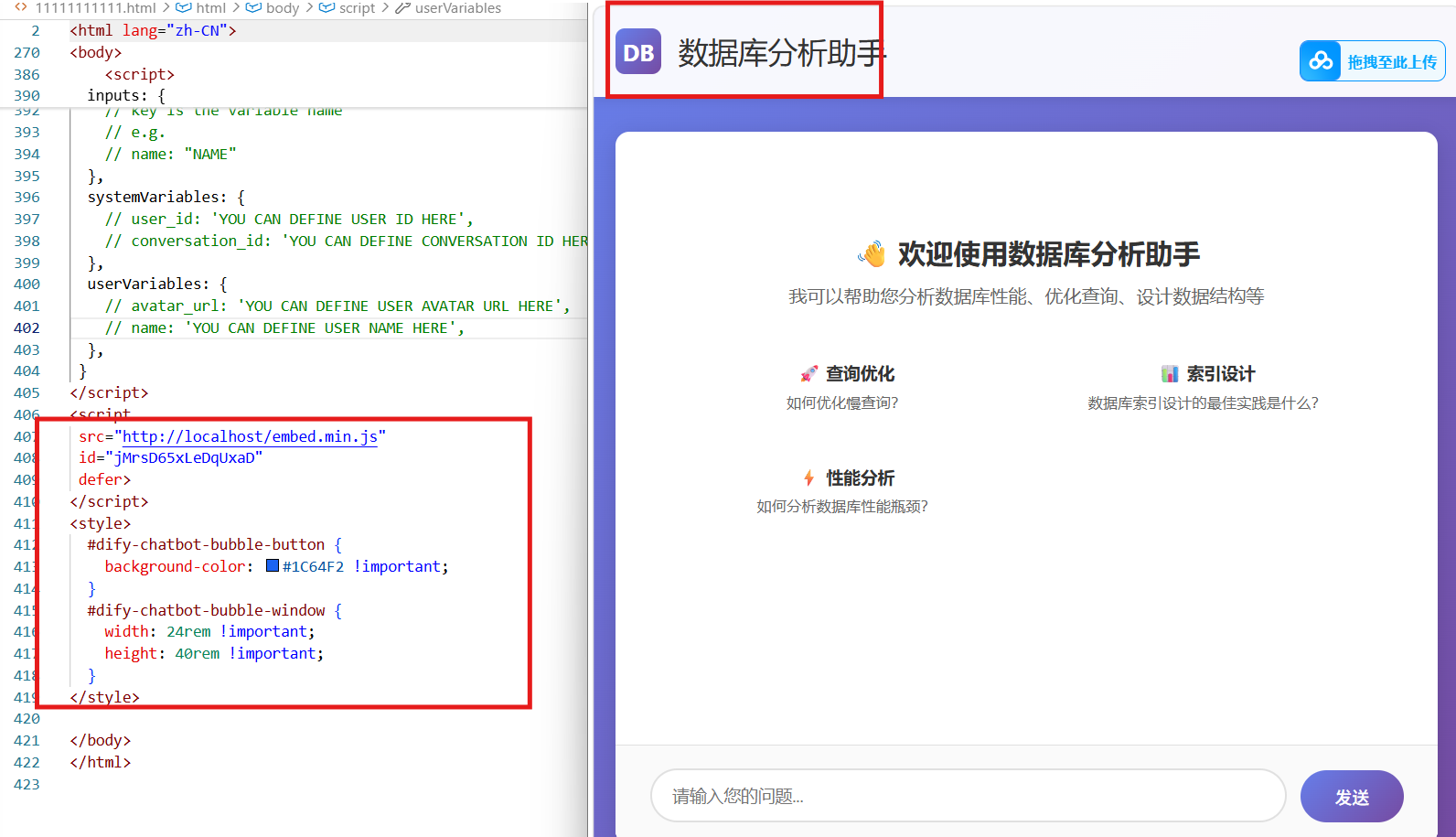Click the 数据库索引设计的最佳实践是什么? text

1204,402
